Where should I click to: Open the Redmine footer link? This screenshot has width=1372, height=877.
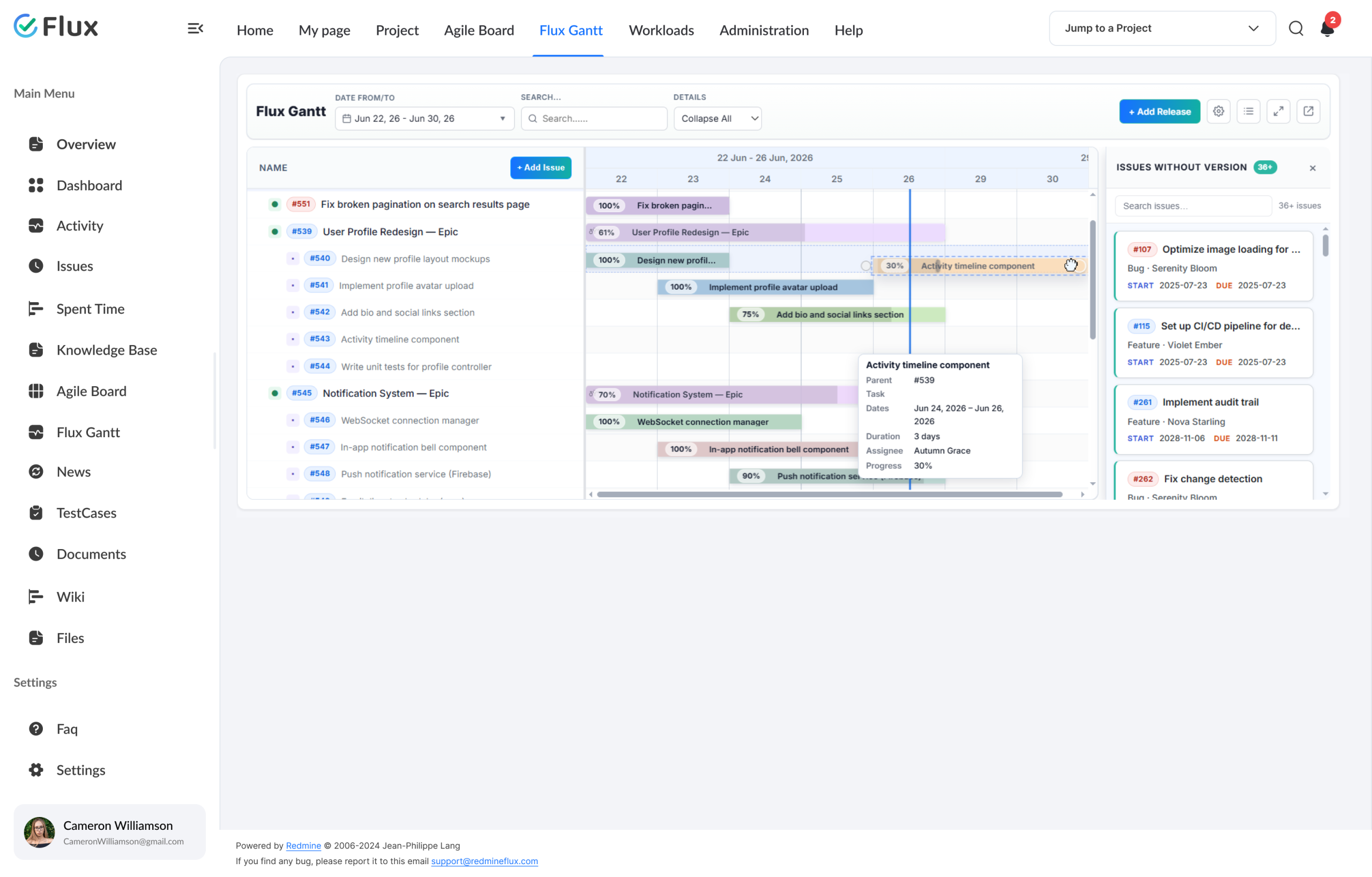(x=303, y=846)
